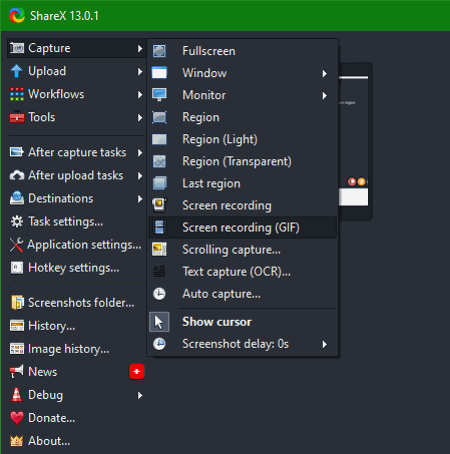Click the Hotkey settings key icon
Viewport: 450px width, 454px height.
17,268
